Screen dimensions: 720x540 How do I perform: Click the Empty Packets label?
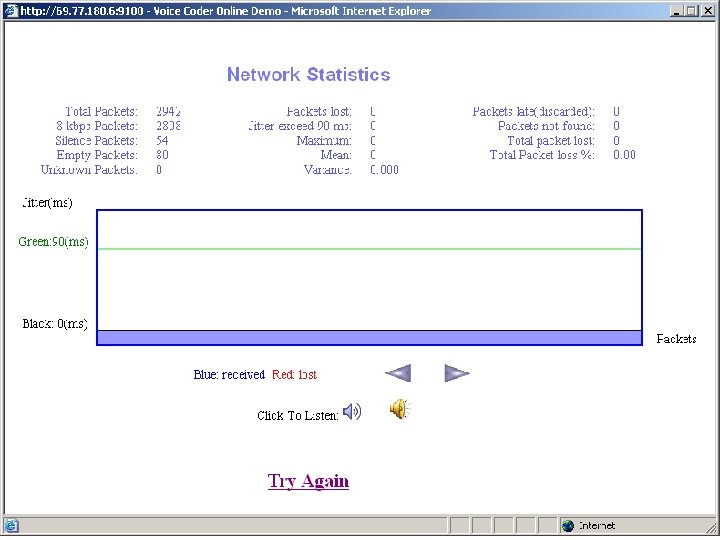(97, 155)
